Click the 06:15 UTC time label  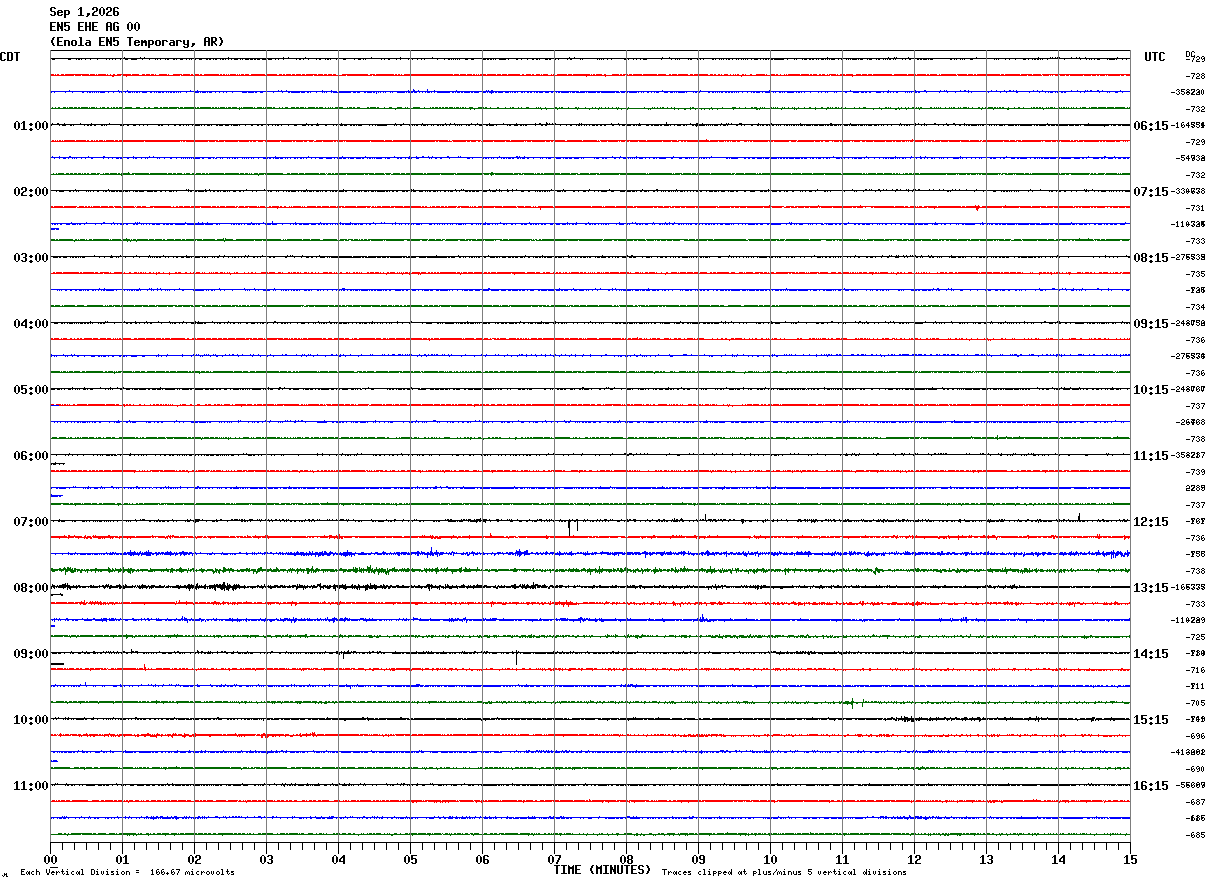[1150, 126]
